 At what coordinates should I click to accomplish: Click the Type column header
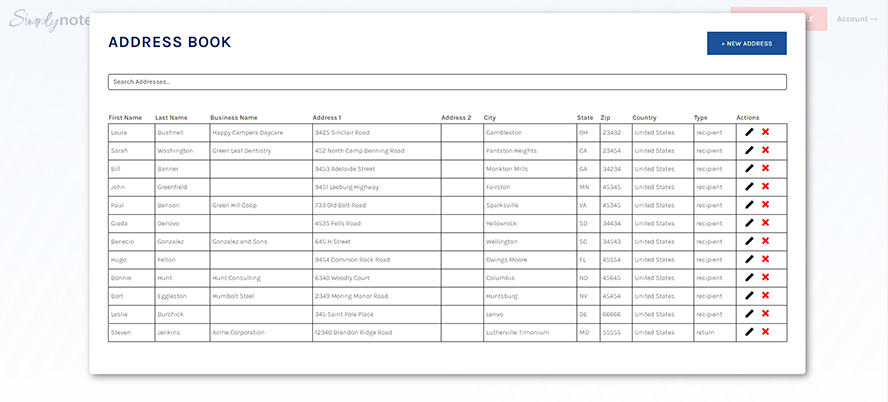point(701,118)
